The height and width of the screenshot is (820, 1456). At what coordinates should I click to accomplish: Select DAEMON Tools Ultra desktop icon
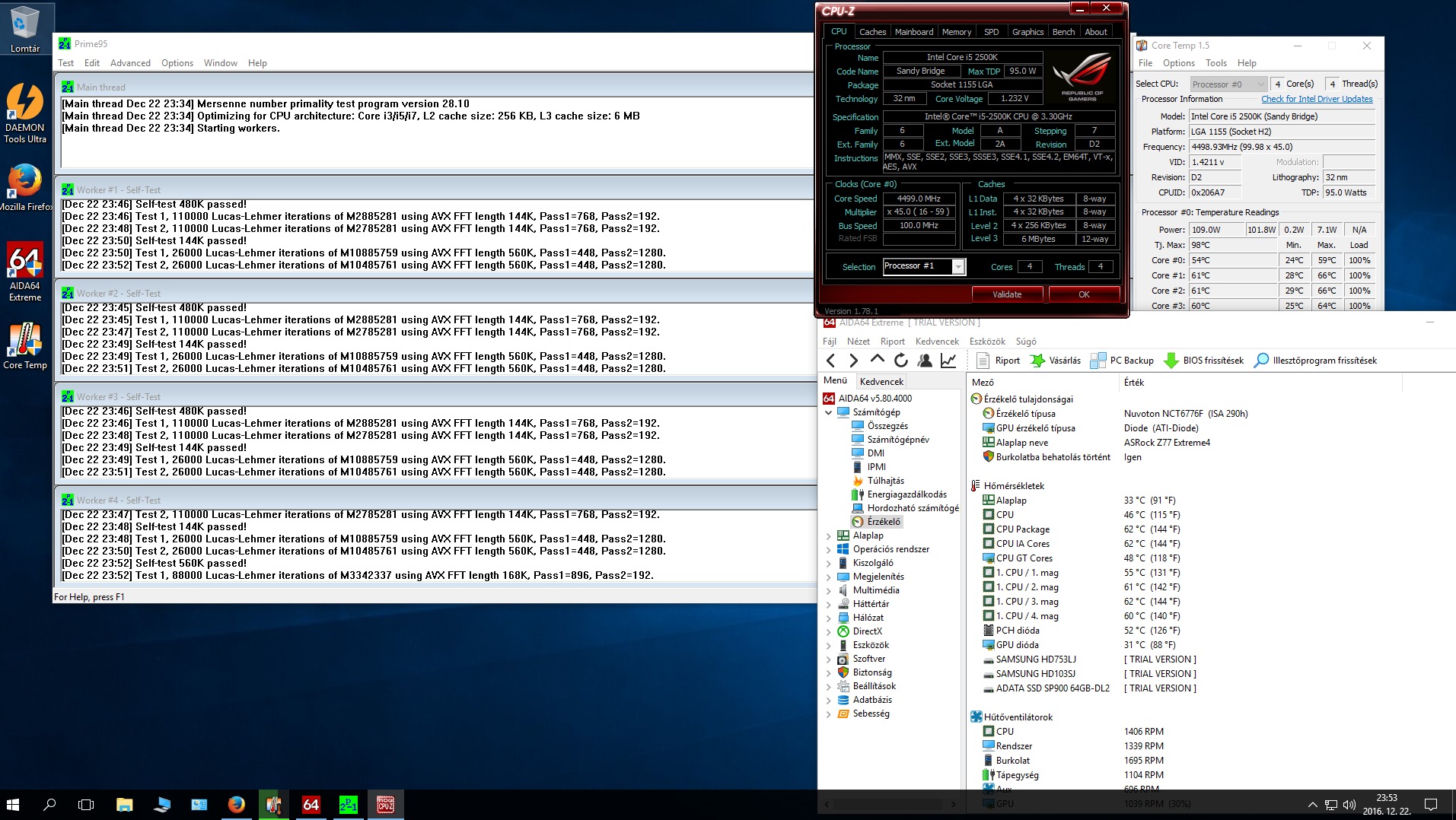click(25, 113)
